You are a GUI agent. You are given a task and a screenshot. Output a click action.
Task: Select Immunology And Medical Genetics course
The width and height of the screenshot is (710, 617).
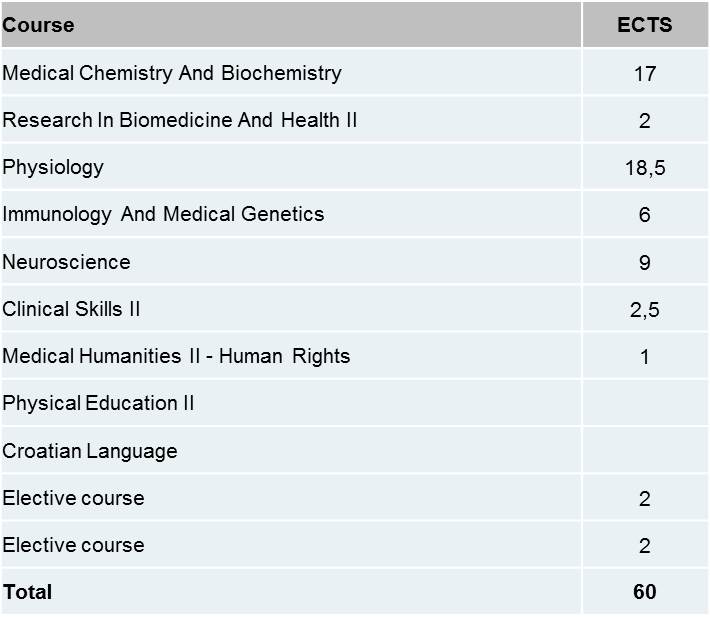coord(163,214)
